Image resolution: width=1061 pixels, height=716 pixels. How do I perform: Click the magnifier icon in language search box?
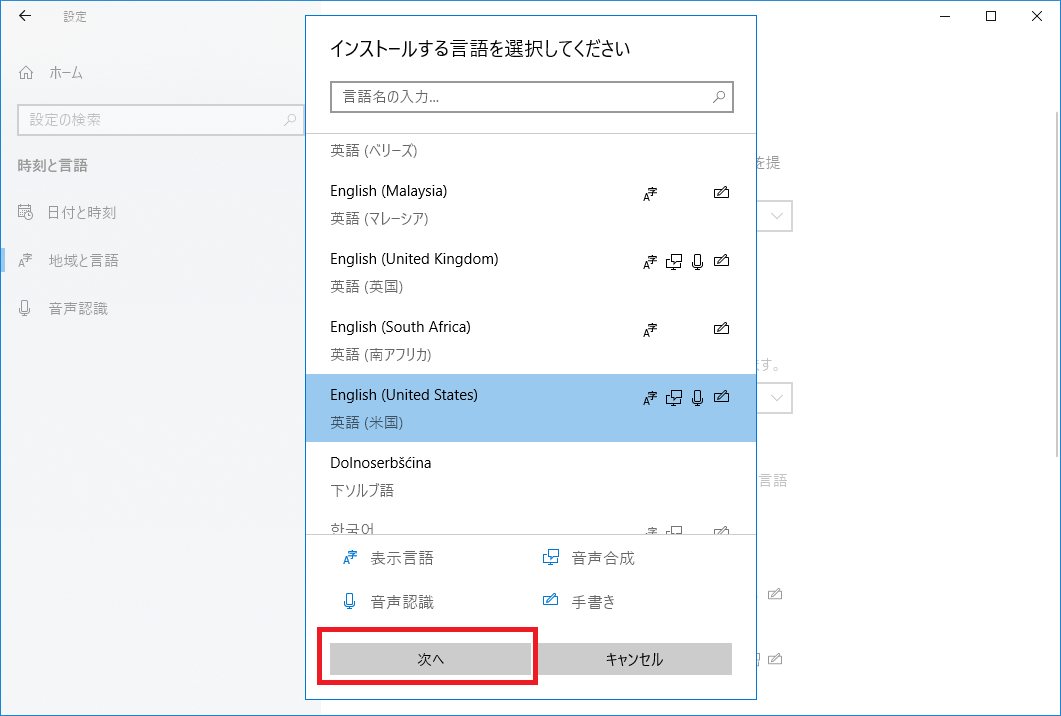pyautogui.click(x=719, y=97)
